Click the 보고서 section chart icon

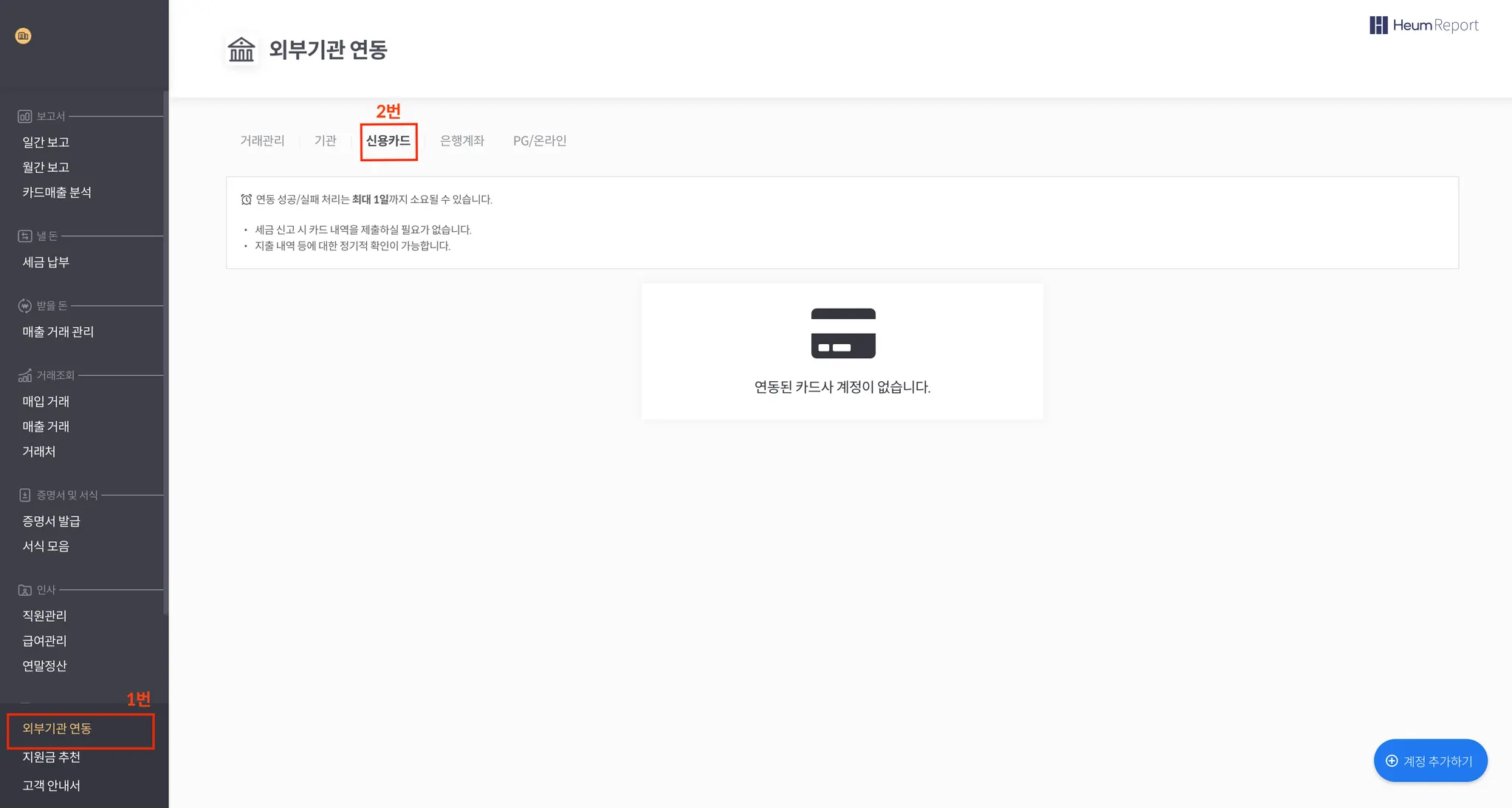24,117
